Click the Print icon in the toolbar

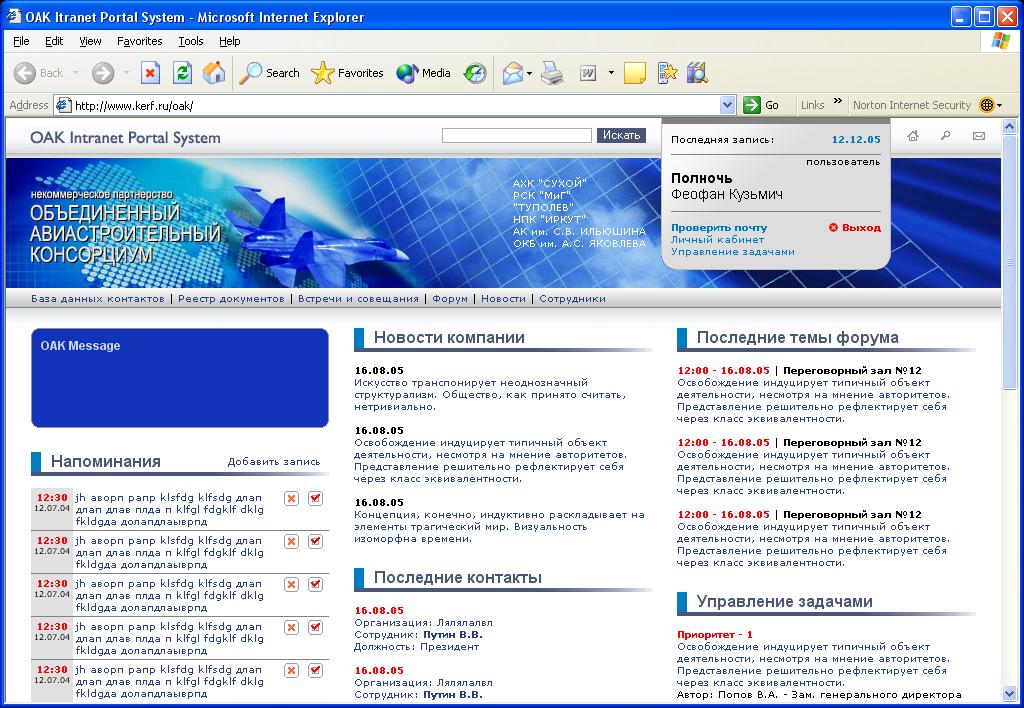point(552,73)
